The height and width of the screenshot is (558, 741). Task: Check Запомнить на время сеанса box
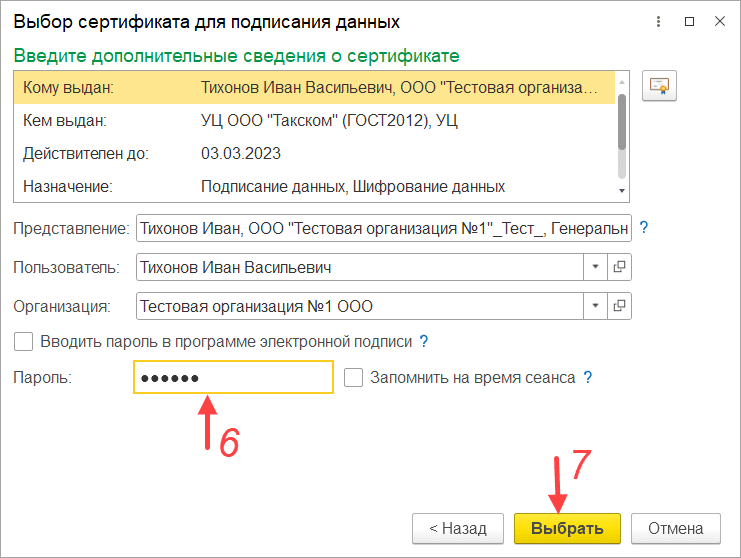pos(353,378)
